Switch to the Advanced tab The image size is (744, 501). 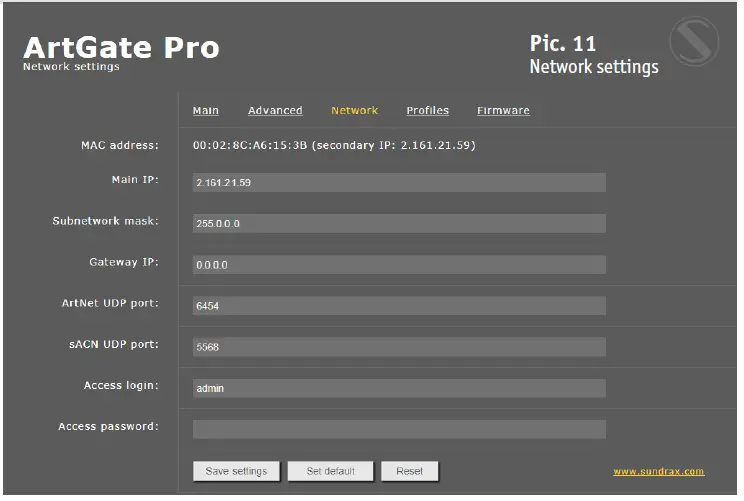pos(275,111)
